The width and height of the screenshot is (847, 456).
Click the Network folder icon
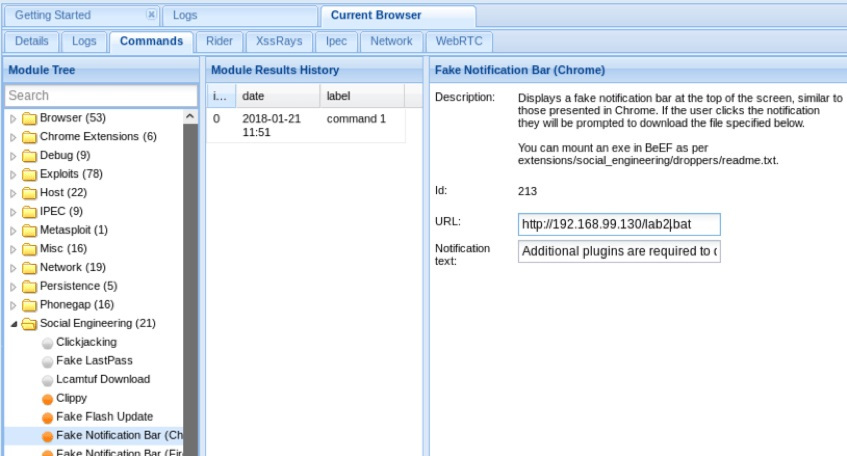coord(29,268)
